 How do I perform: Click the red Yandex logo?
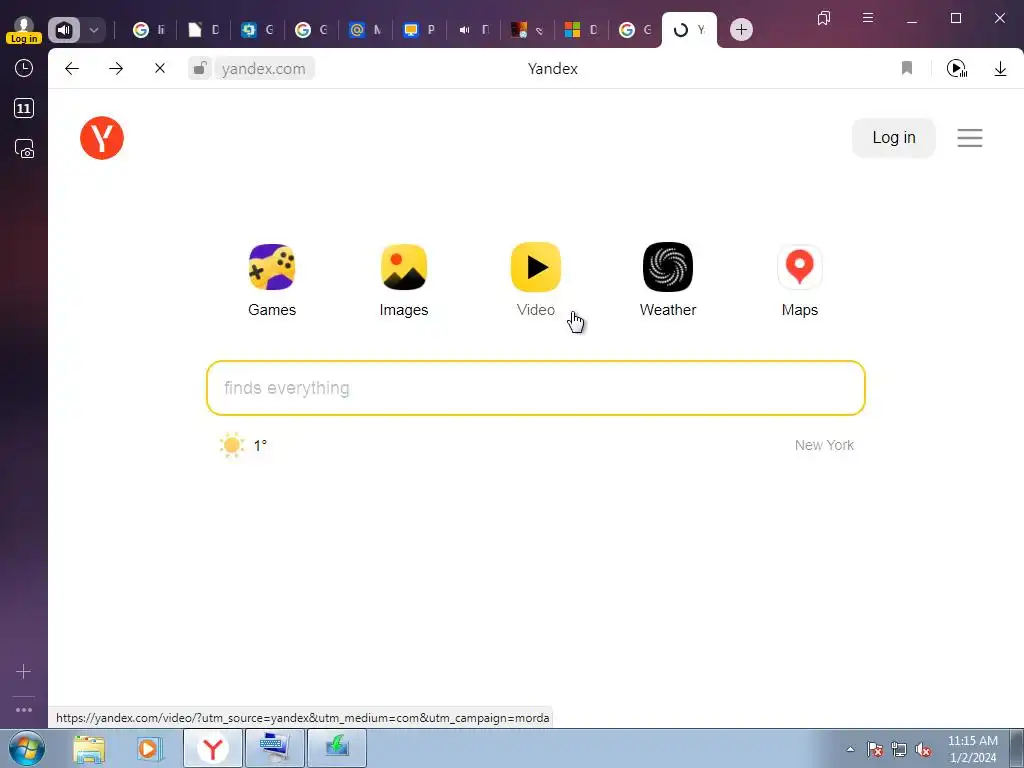[102, 138]
